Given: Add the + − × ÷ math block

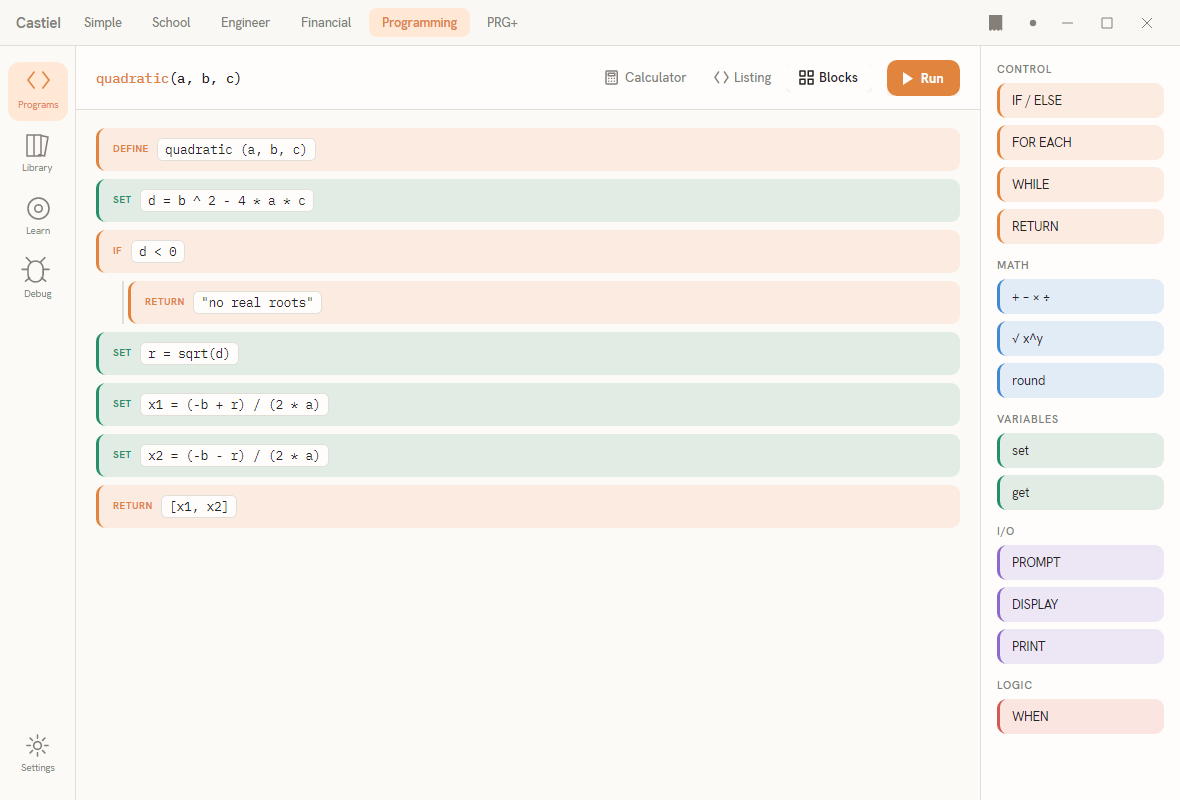Looking at the screenshot, I should (x=1081, y=297).
